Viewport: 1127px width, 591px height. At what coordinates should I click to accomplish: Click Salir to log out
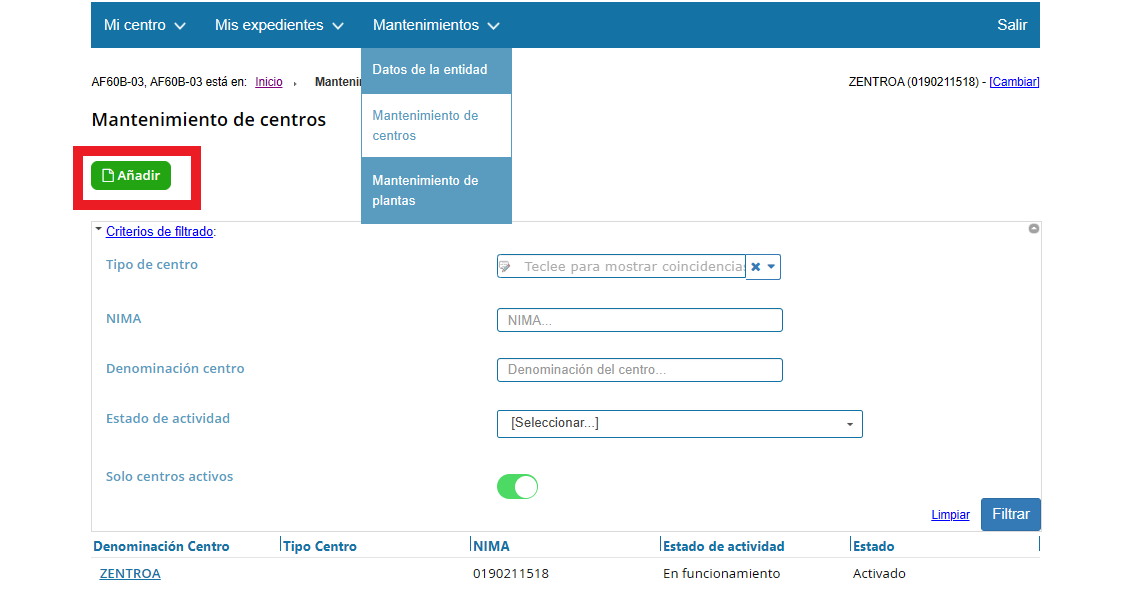click(x=1012, y=25)
